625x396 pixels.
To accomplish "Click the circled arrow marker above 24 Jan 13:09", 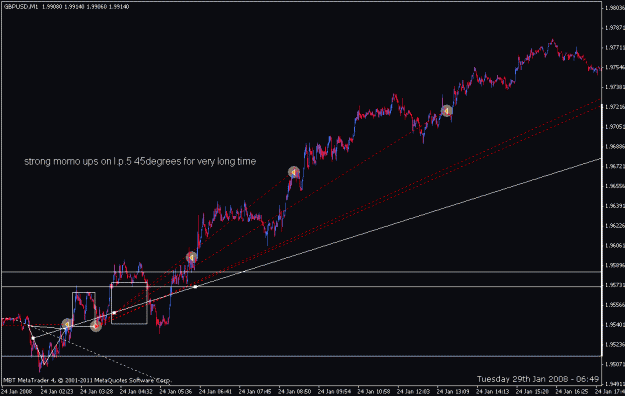I will click(447, 110).
